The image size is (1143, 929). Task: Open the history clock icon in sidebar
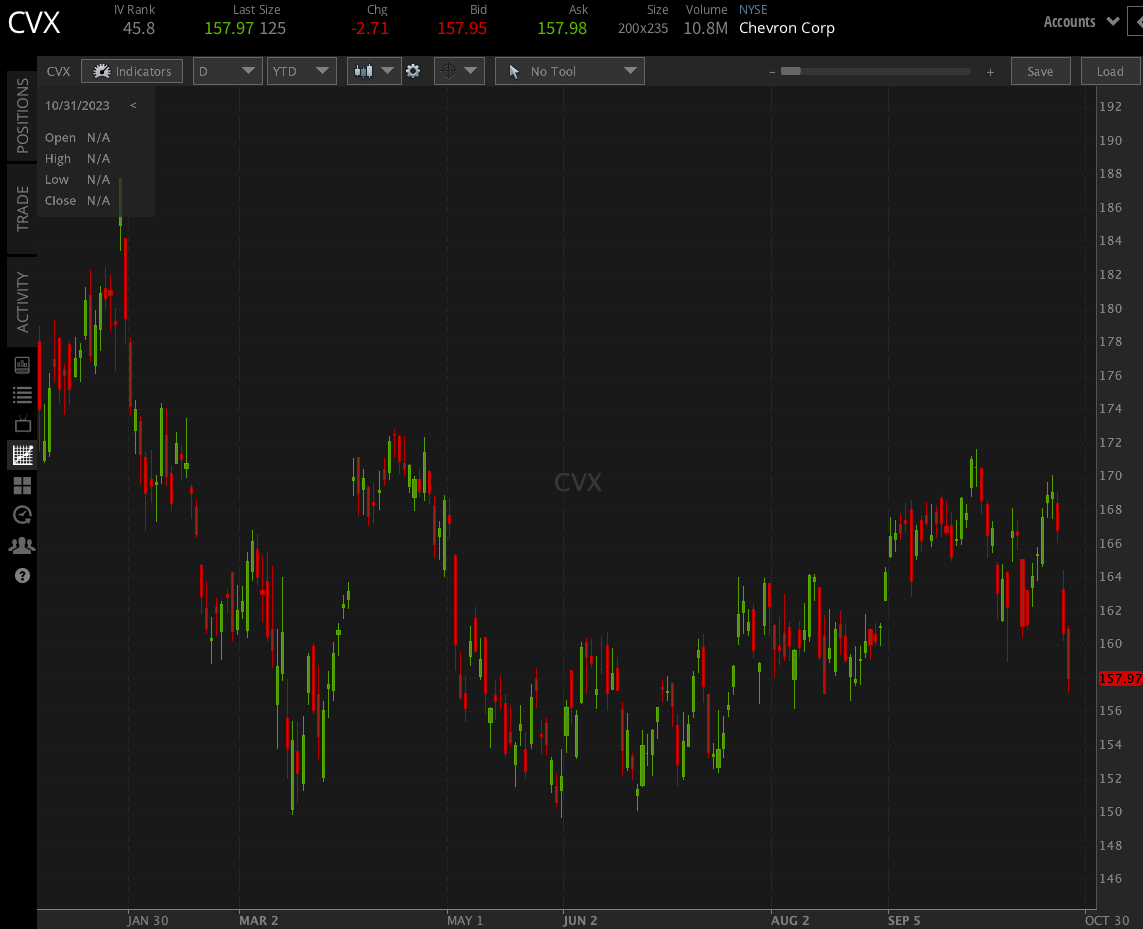click(21, 515)
